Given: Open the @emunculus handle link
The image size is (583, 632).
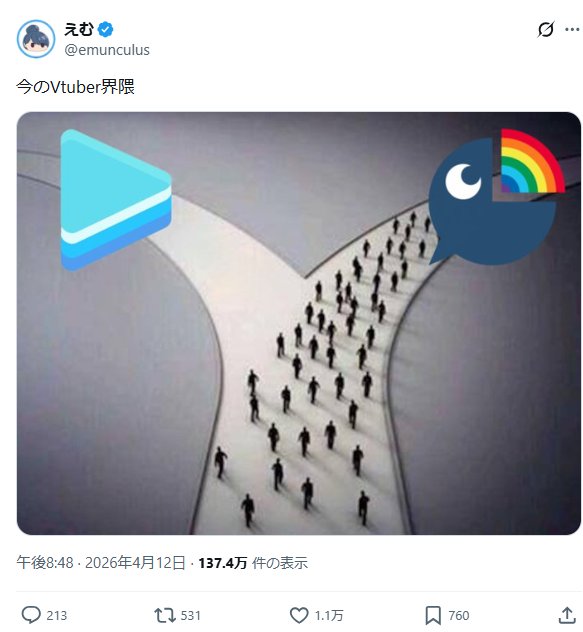Looking at the screenshot, I should [x=107, y=50].
